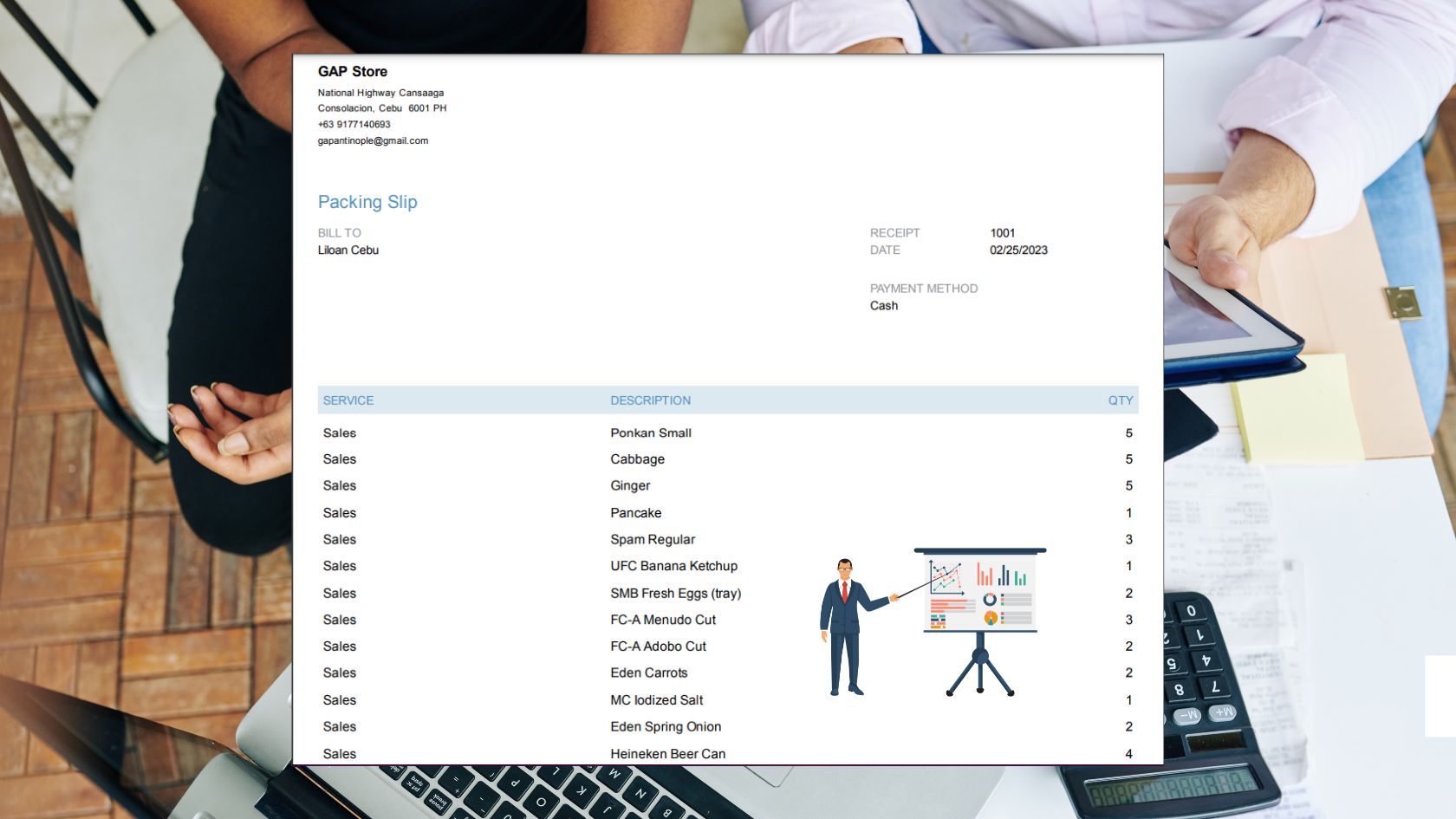Click the SERVICE column header
The image size is (1456, 819).
point(348,400)
